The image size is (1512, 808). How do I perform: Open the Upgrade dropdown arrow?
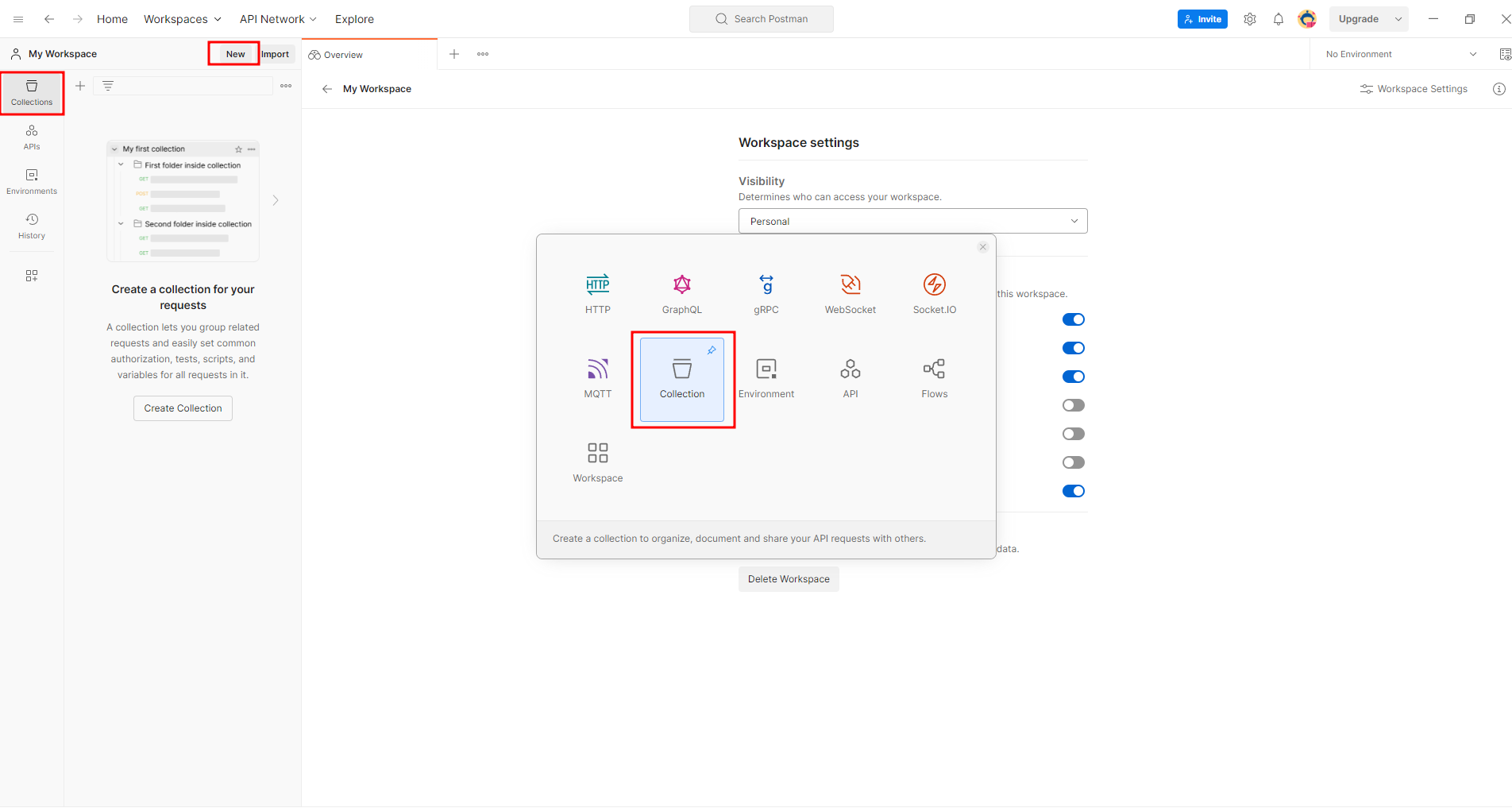pos(1398,19)
